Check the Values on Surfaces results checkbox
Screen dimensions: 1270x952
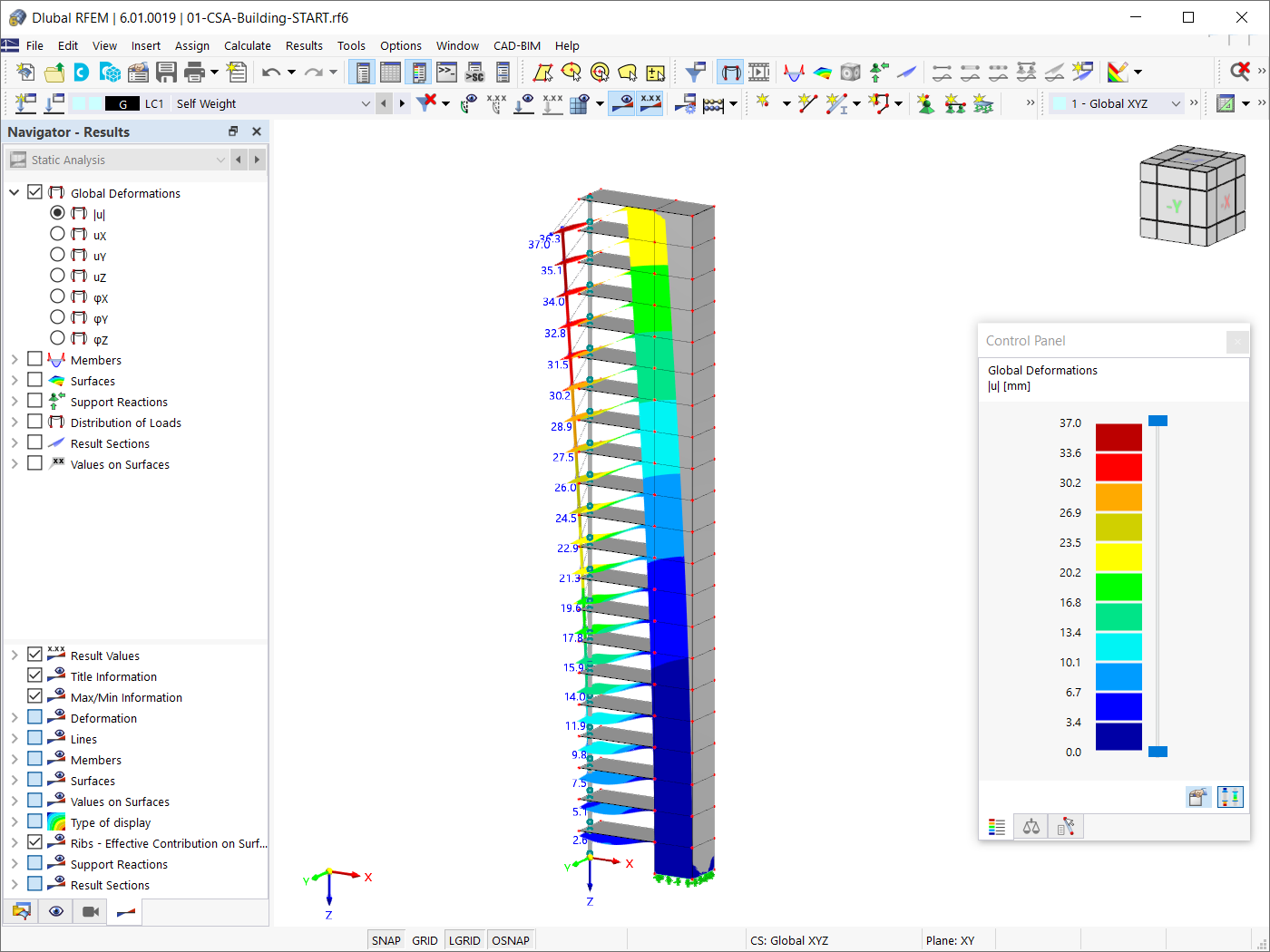pyautogui.click(x=35, y=463)
